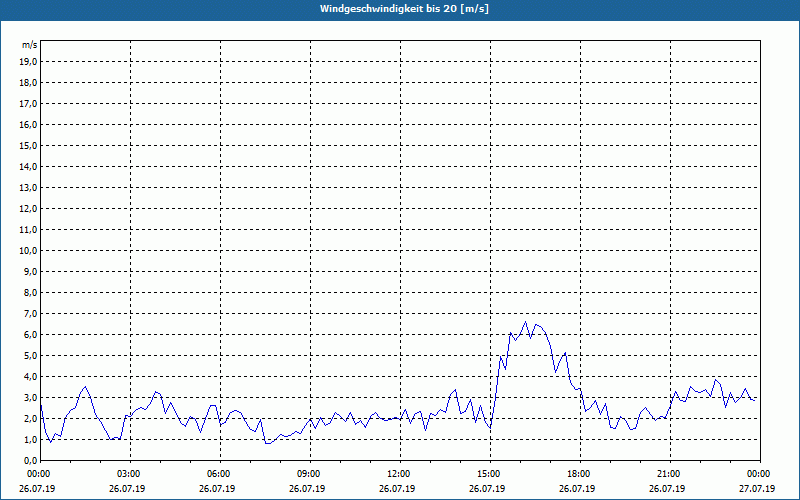Click the 16,0 y-axis value
Image resolution: width=800 pixels, height=500 pixels.
coord(28,124)
